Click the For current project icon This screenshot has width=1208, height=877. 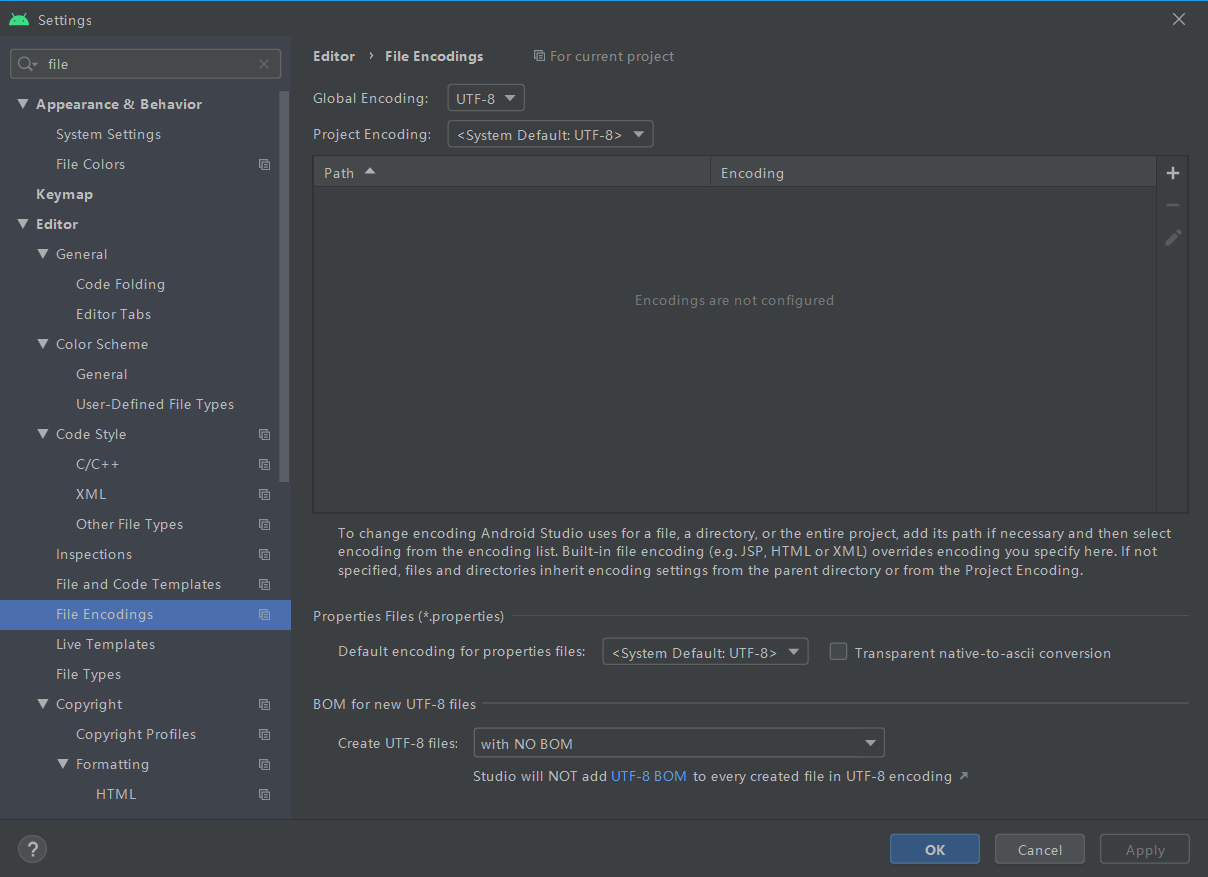click(x=539, y=56)
